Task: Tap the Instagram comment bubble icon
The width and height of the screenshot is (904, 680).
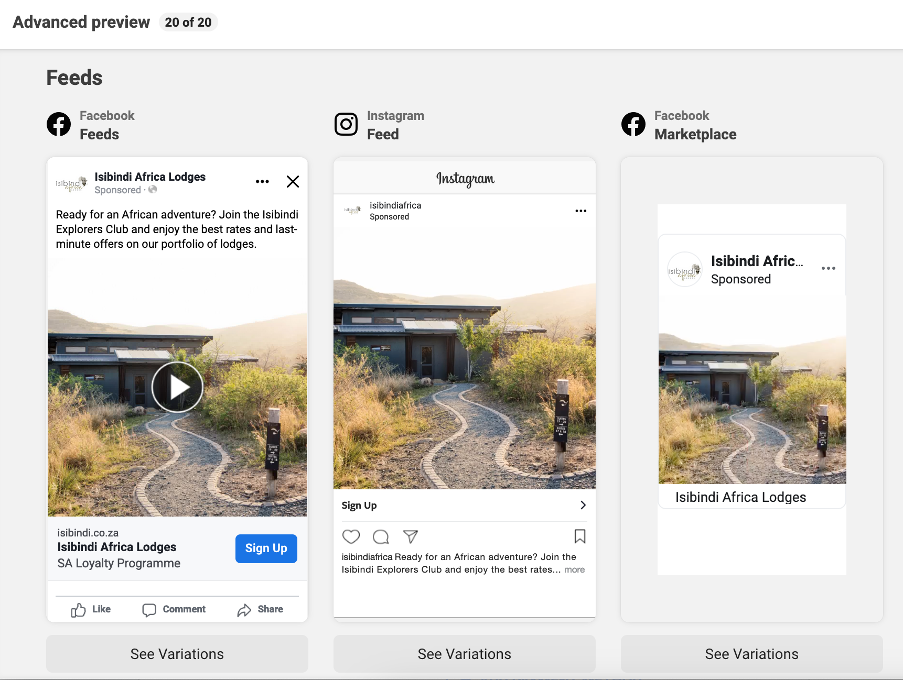Action: click(381, 536)
